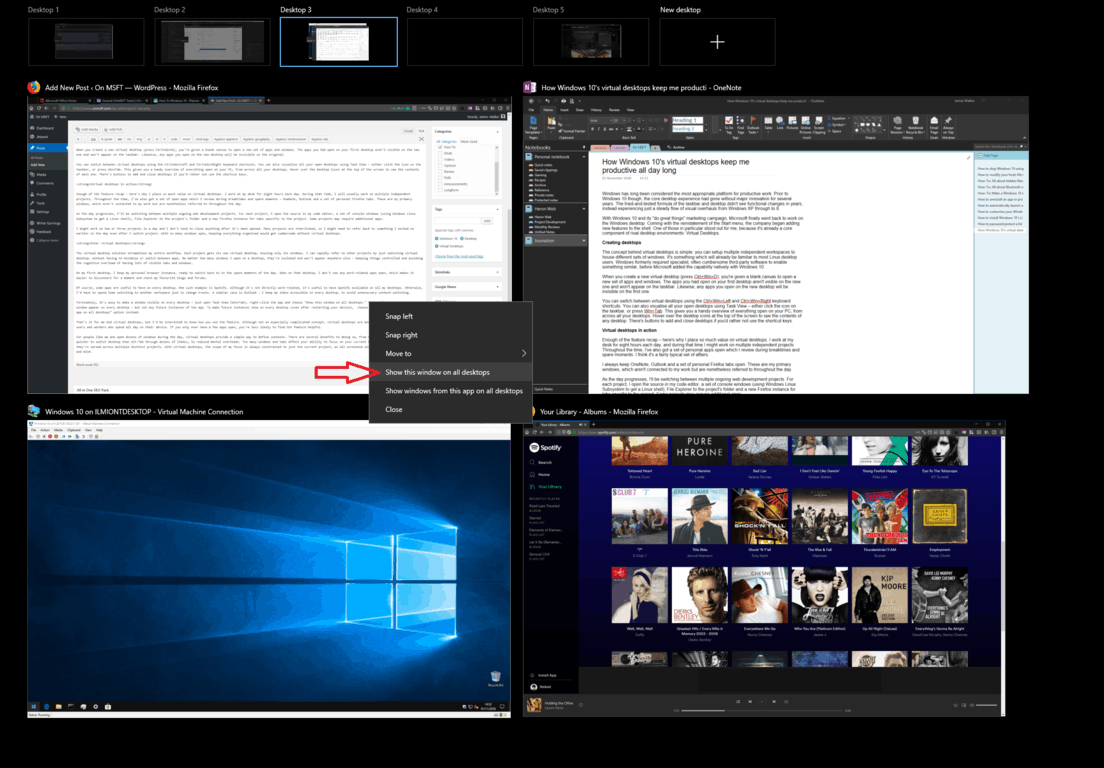1104x768 pixels.
Task: Switch to the Desktop 1 thumbnail
Action: point(86,42)
